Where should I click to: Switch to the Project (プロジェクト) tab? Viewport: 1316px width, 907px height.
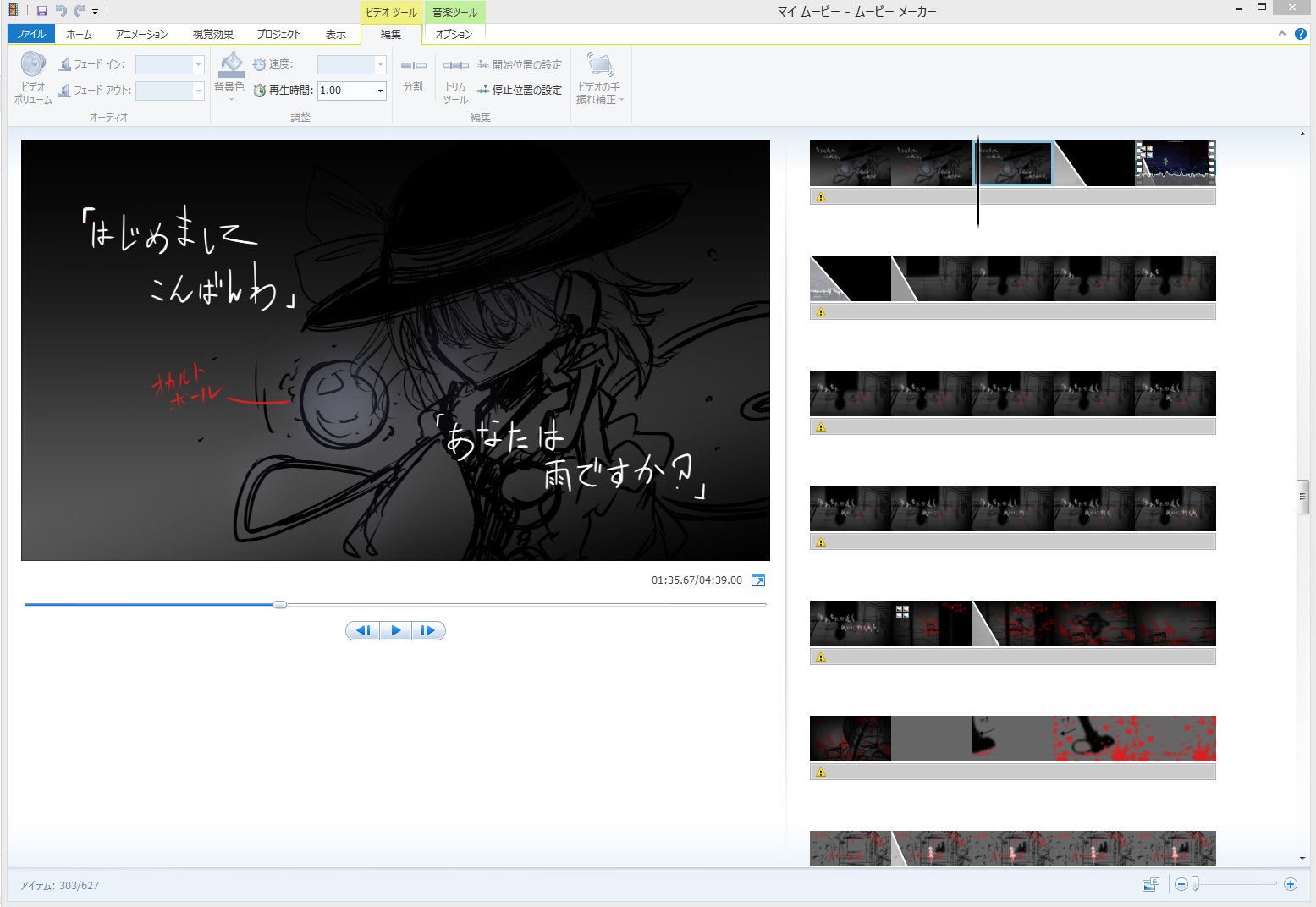pyautogui.click(x=278, y=34)
